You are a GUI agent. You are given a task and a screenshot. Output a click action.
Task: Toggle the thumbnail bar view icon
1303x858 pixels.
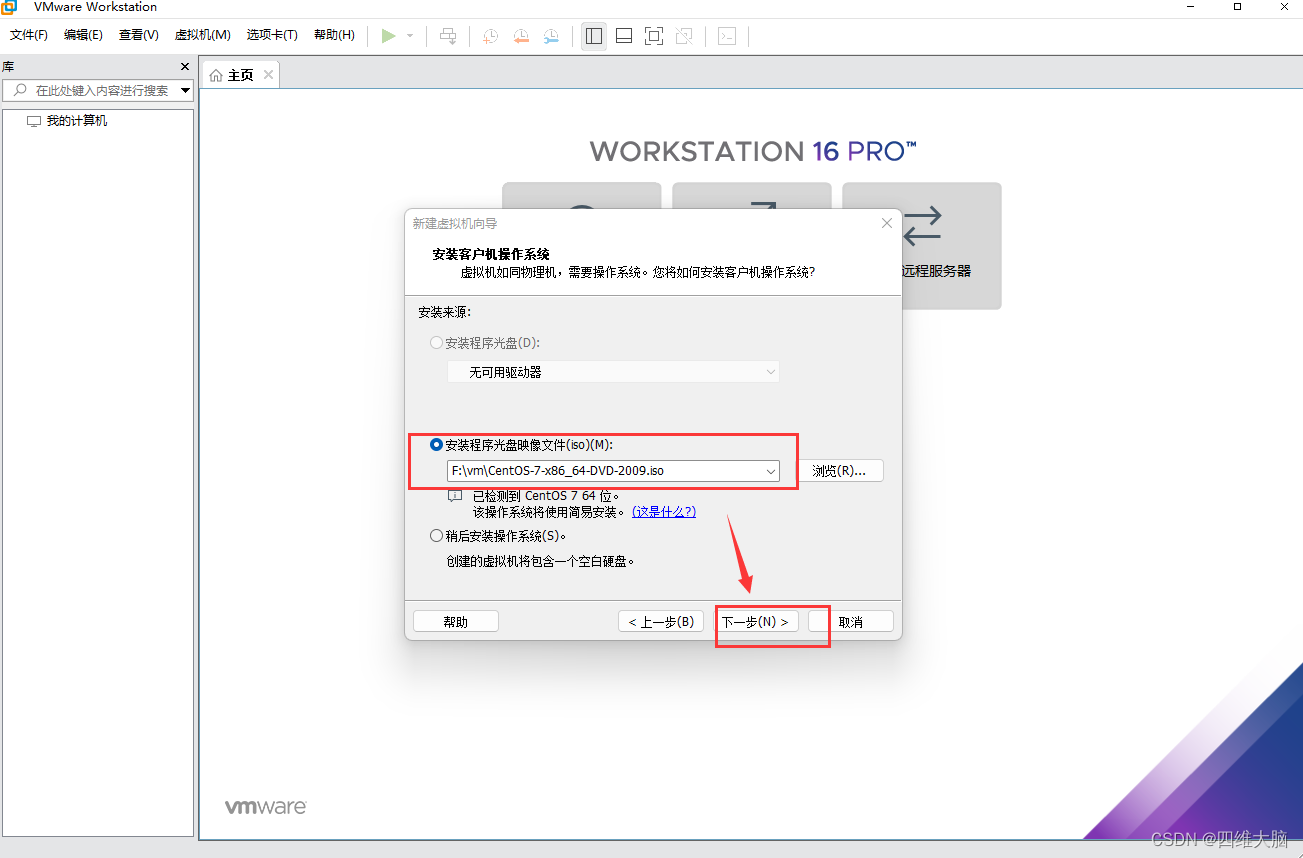click(624, 36)
